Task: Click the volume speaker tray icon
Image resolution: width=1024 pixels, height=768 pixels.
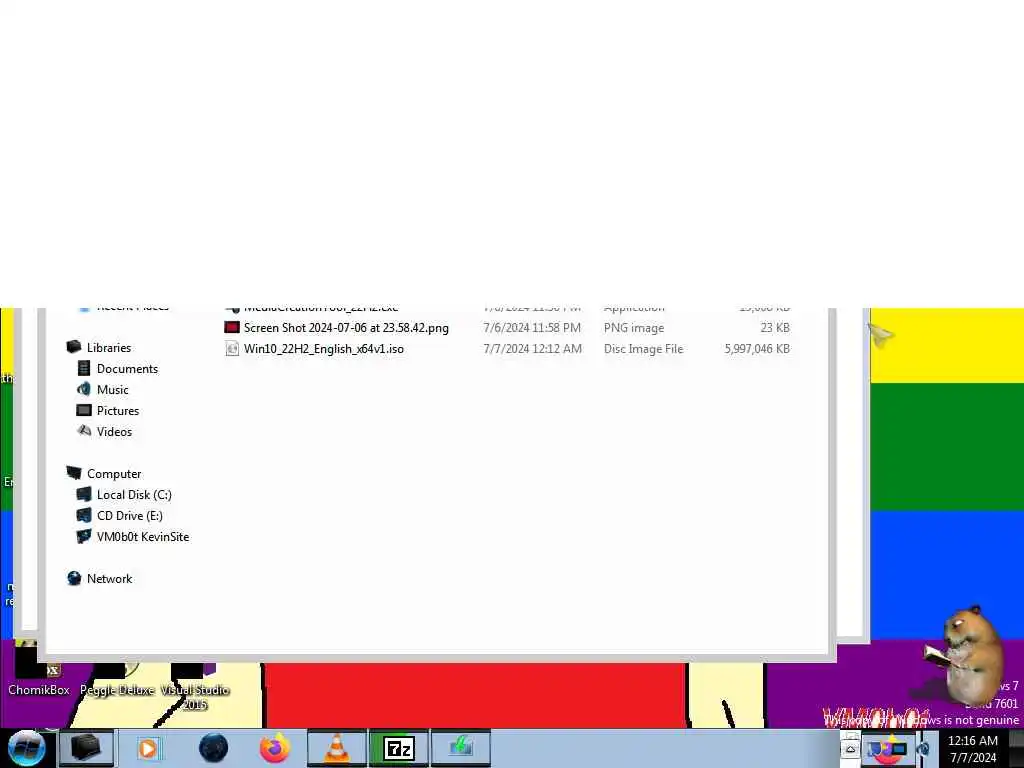Action: (x=925, y=749)
